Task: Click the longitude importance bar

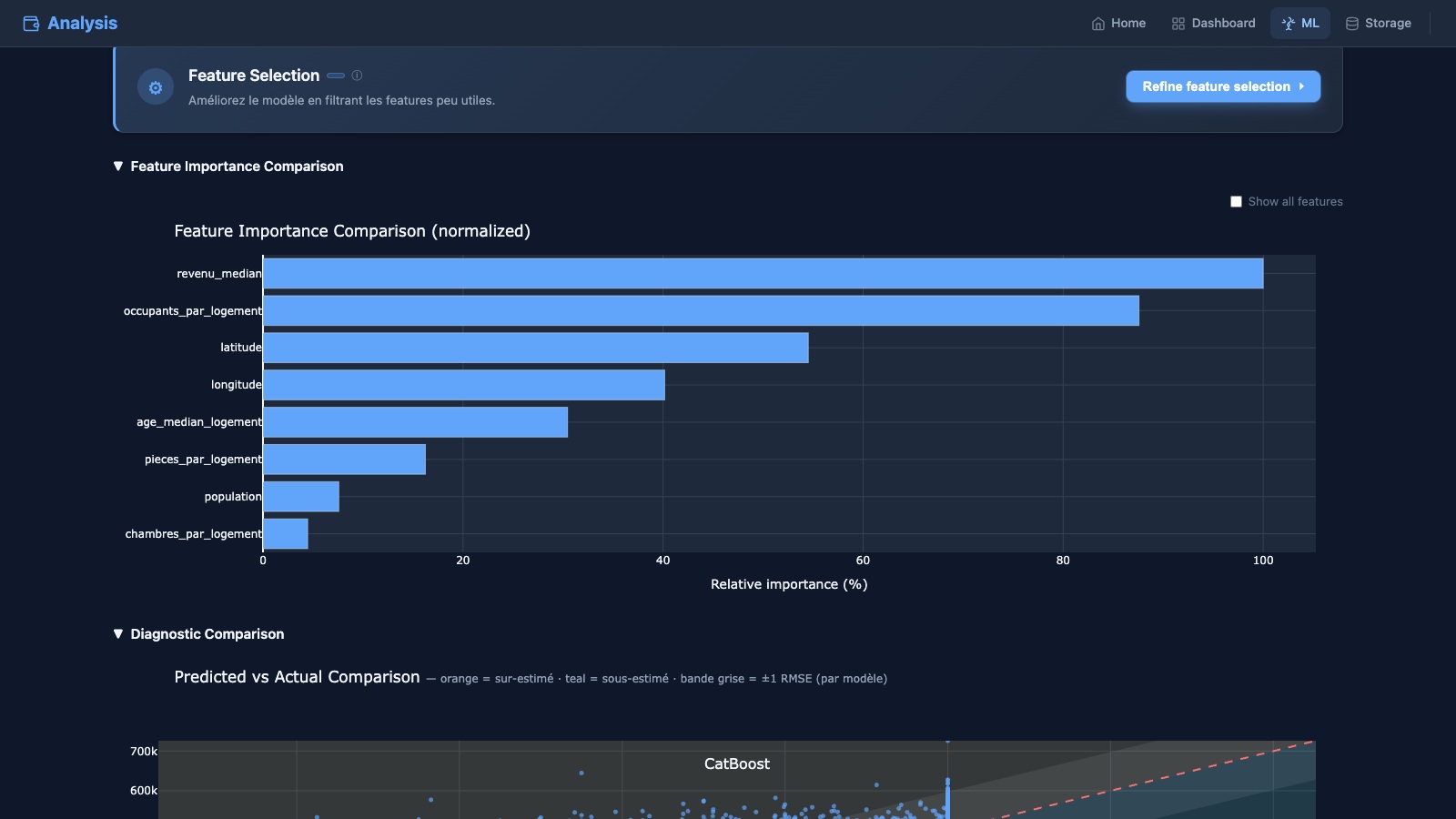Action: [x=464, y=385]
